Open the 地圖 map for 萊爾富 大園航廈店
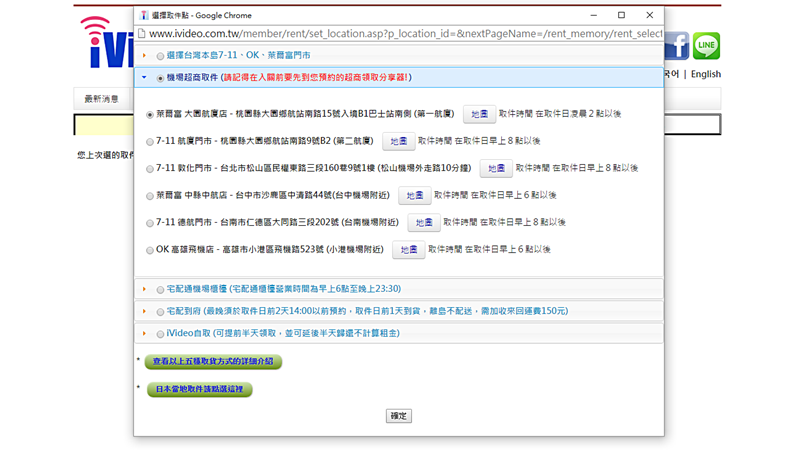This screenshot has width=800, height=450. click(479, 114)
